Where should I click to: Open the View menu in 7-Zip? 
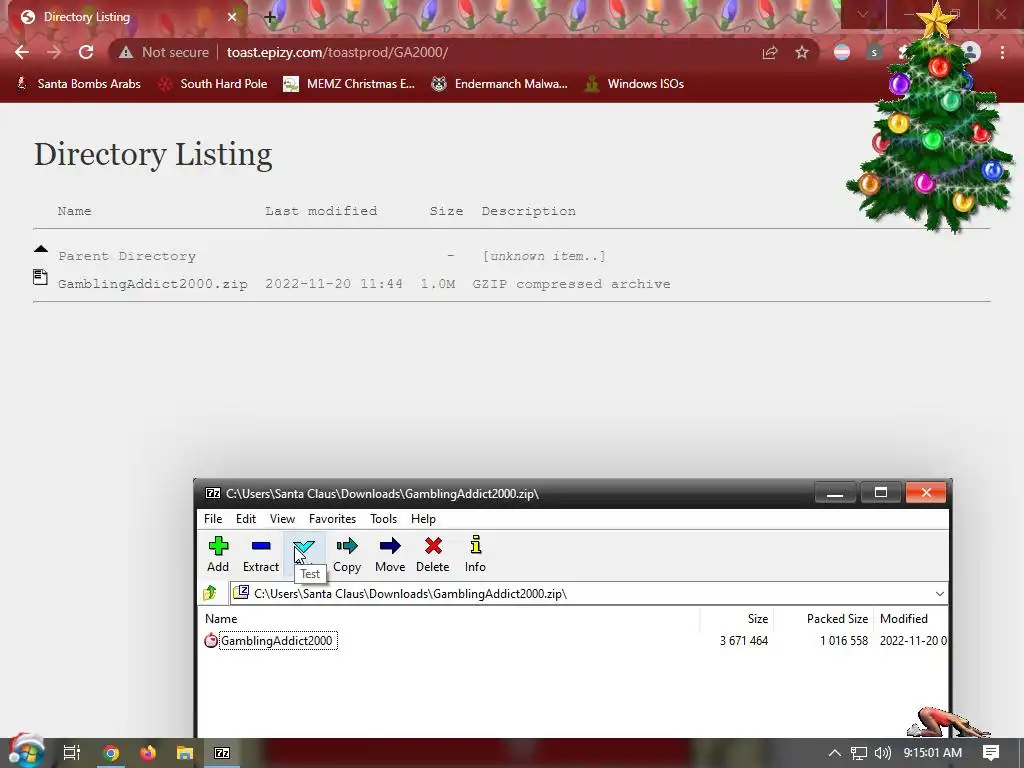point(282,519)
